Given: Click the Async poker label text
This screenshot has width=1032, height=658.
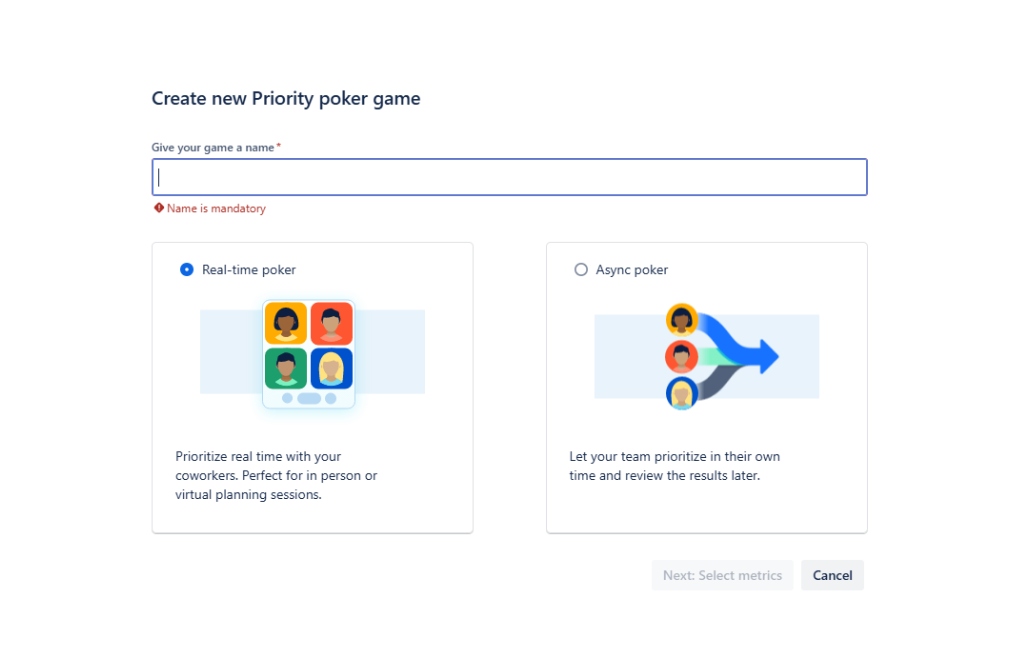Looking at the screenshot, I should tap(632, 269).
